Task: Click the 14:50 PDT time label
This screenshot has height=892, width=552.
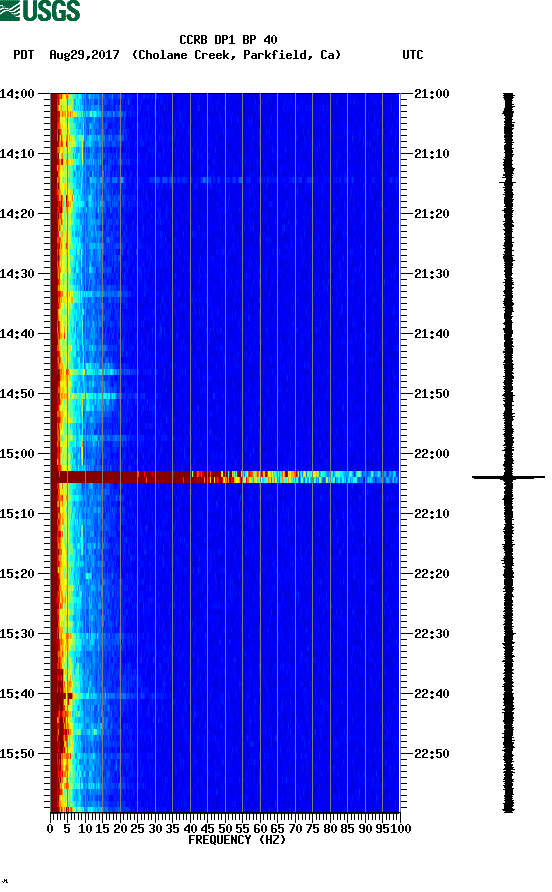Action: [x=17, y=394]
